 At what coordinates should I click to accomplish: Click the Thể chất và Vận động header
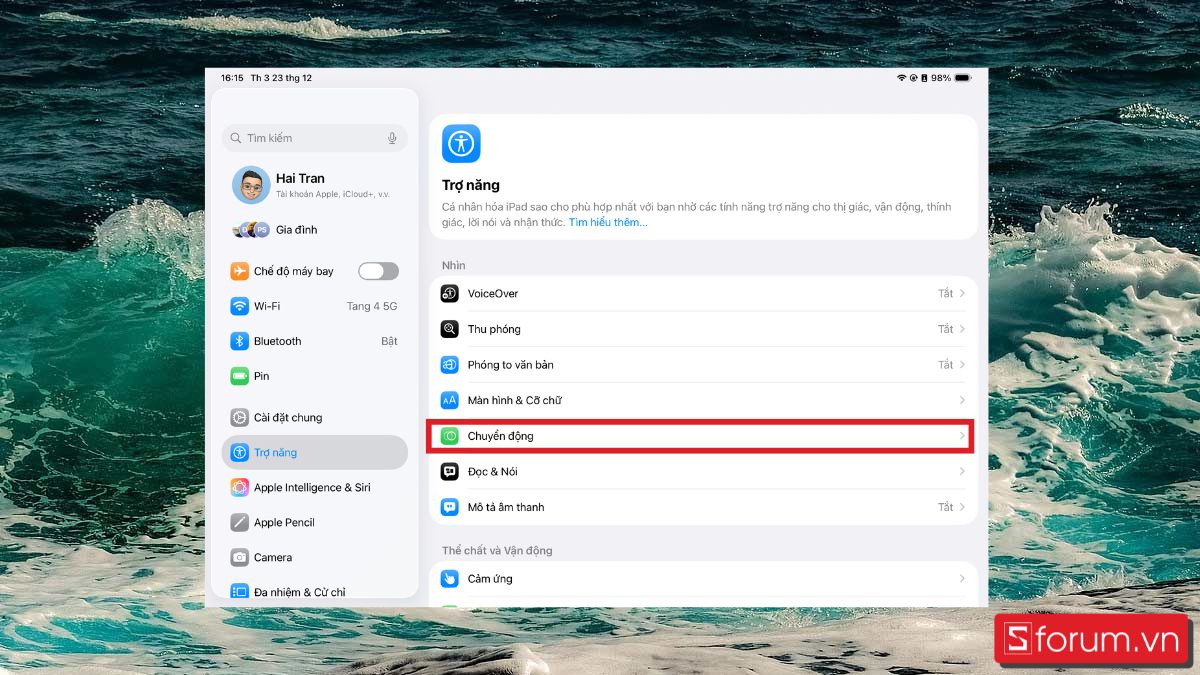497,551
